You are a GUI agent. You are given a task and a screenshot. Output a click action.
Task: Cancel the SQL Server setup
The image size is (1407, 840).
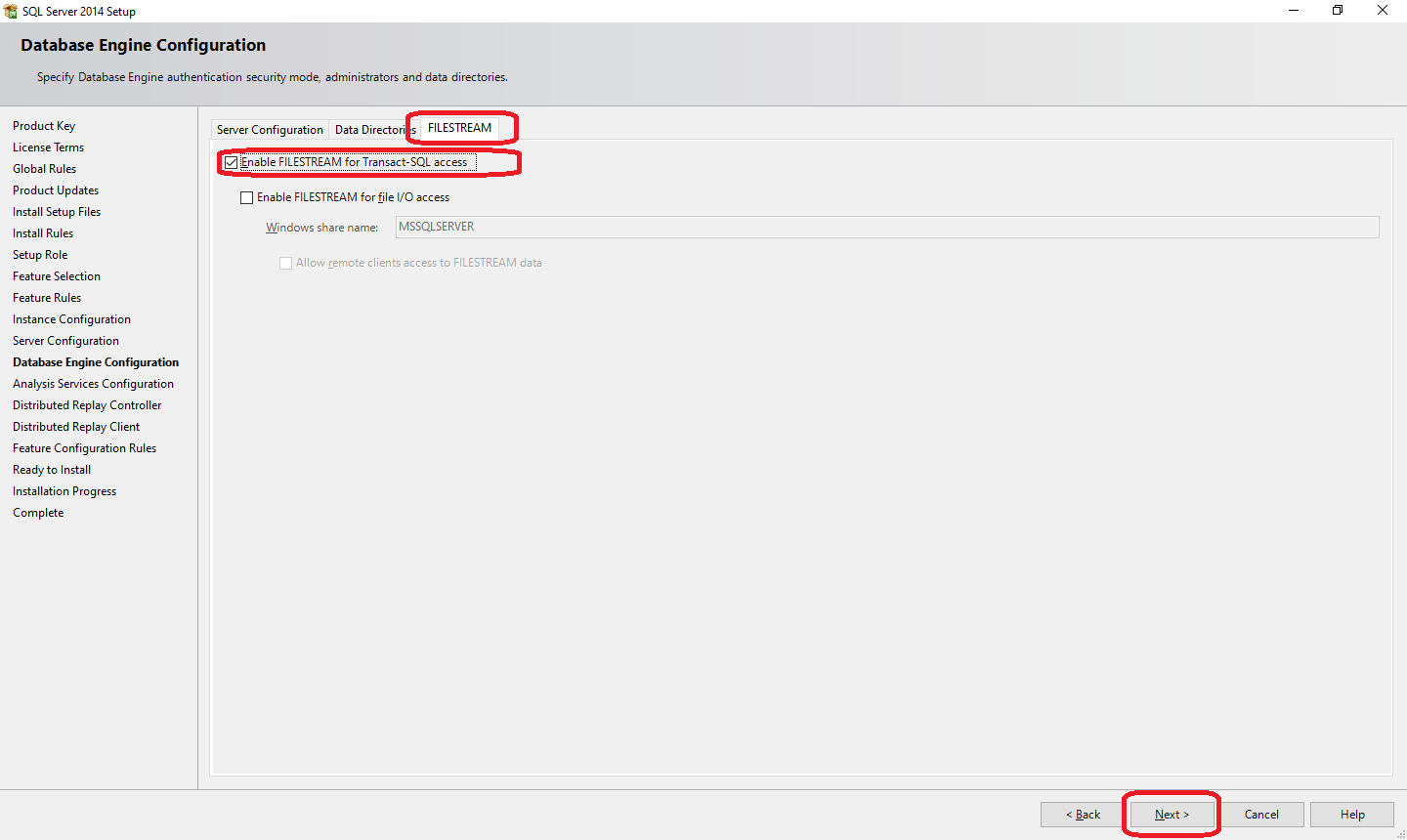coord(1261,815)
